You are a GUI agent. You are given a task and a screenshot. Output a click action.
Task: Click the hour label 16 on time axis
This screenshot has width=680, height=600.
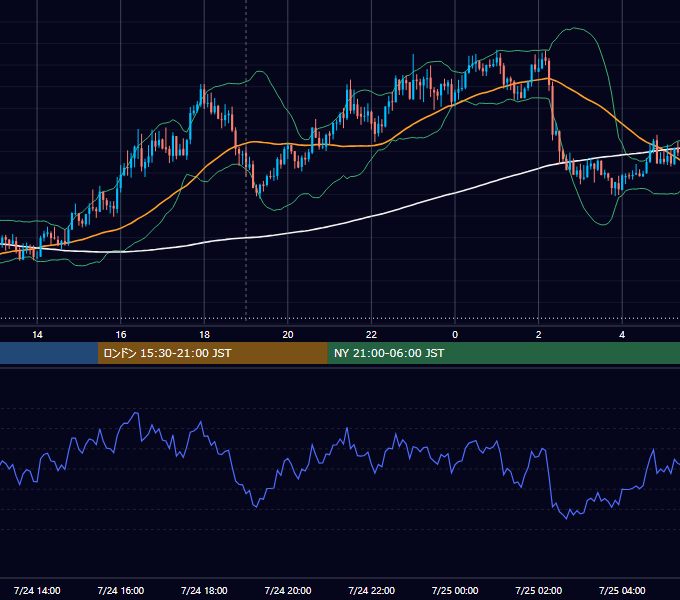tap(121, 335)
